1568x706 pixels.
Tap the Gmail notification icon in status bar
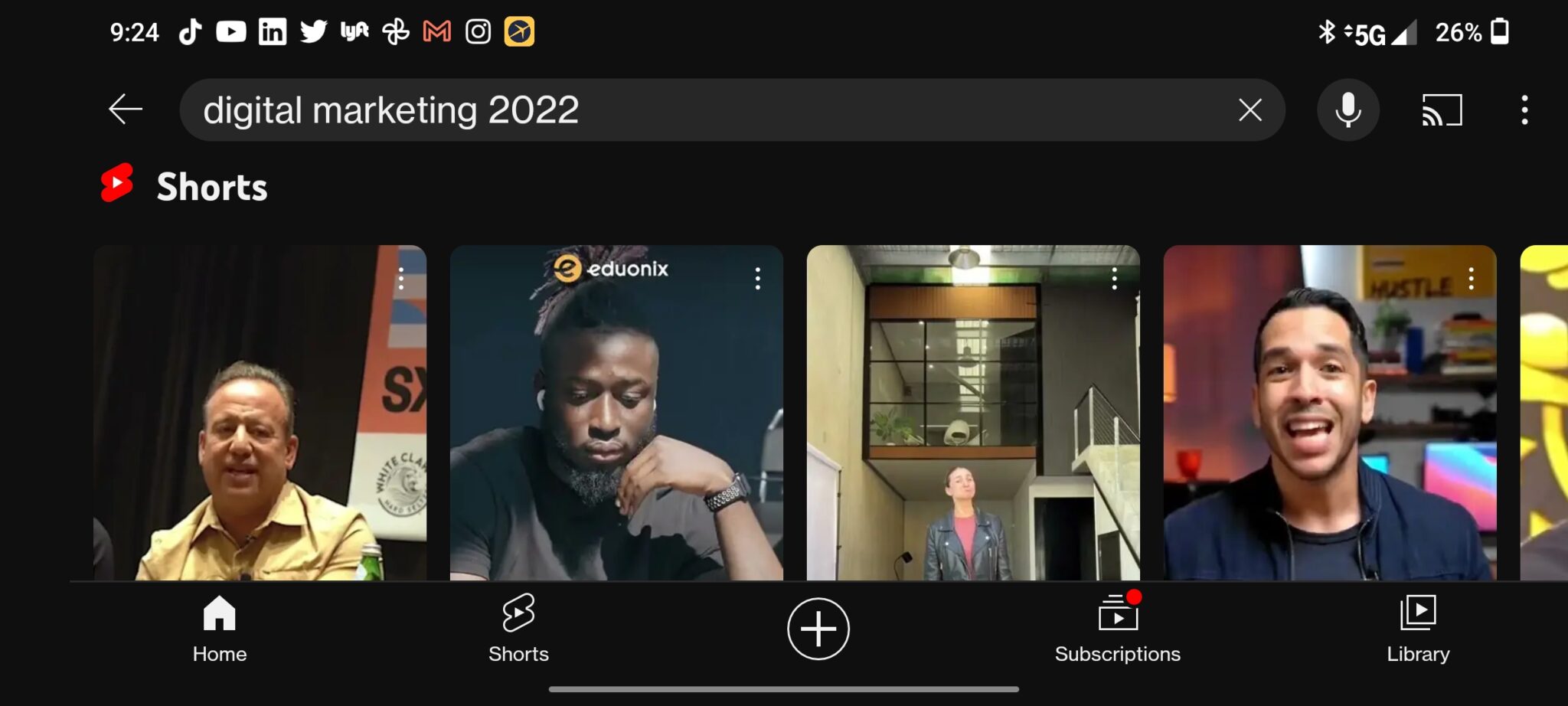click(x=436, y=32)
